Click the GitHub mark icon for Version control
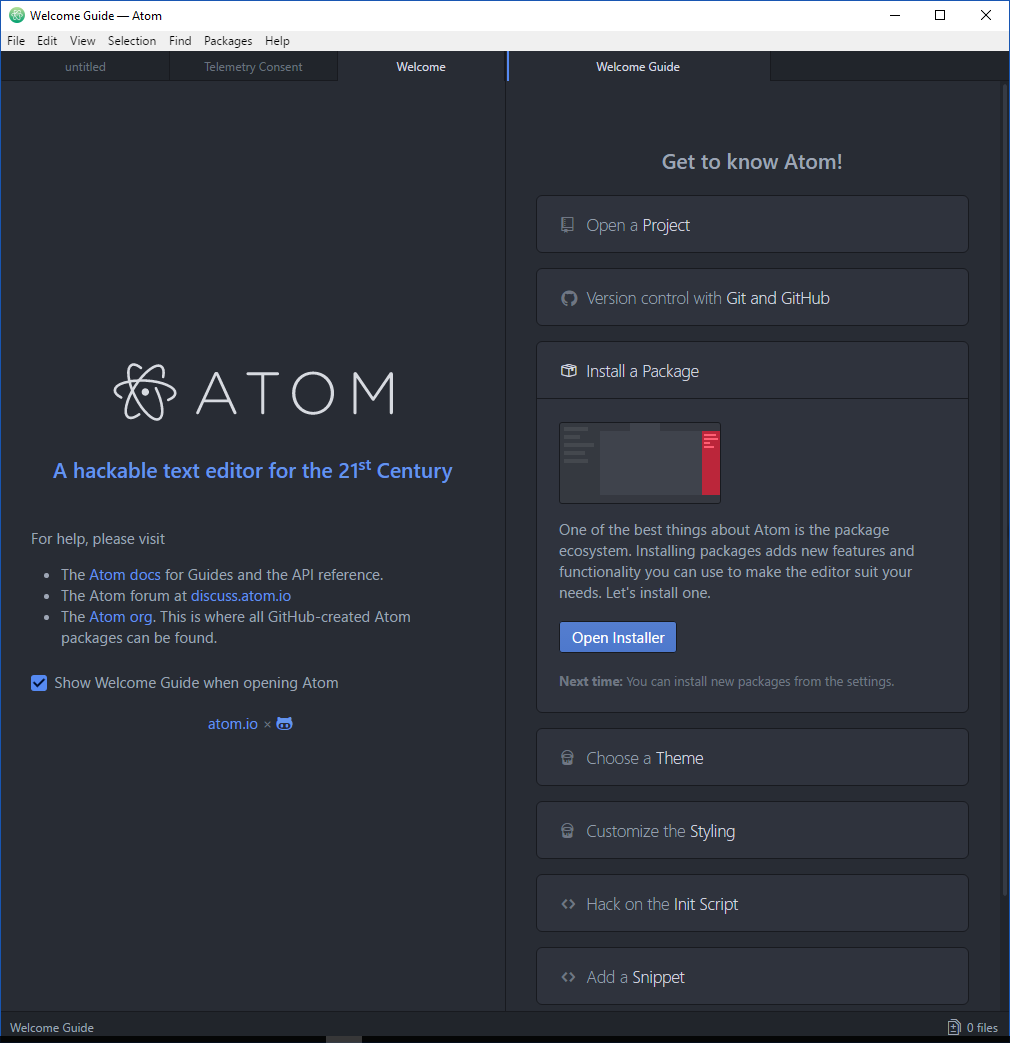 [568, 298]
